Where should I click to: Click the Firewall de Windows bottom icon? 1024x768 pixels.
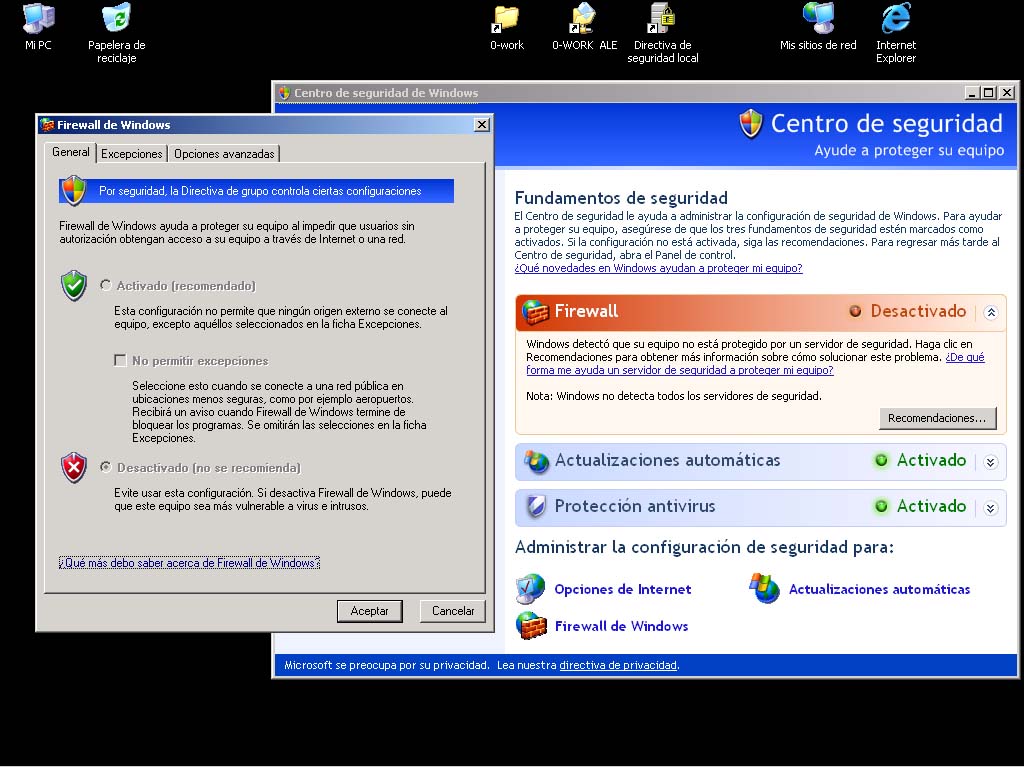531,626
